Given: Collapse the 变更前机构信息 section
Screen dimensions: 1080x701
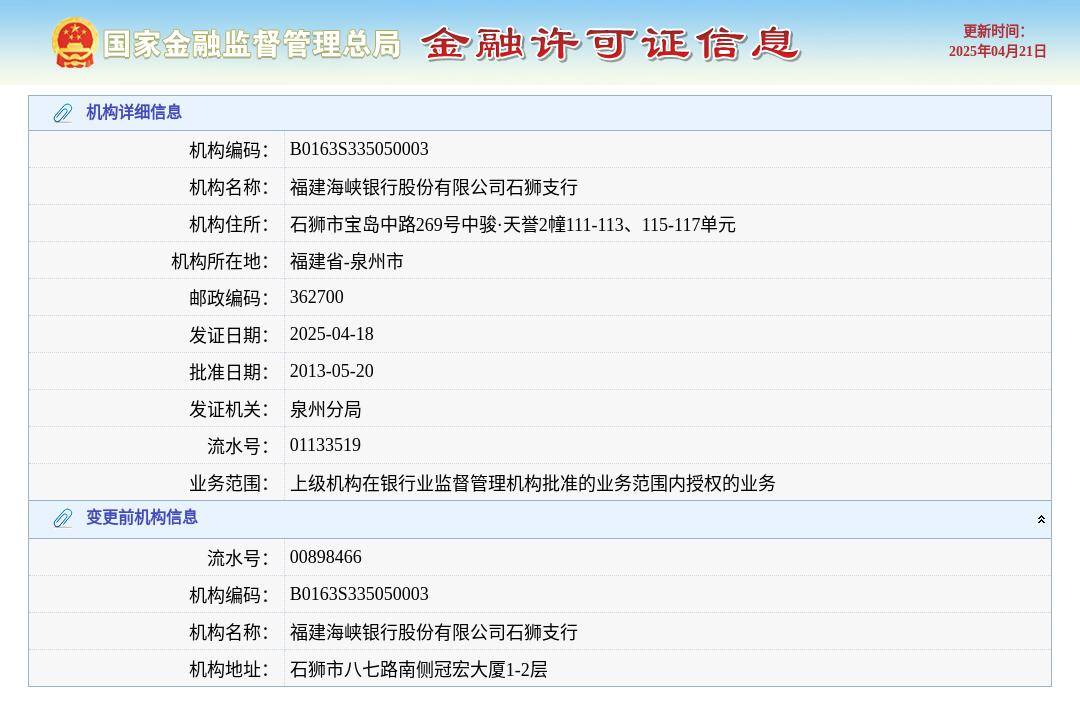Looking at the screenshot, I should point(1041,519).
